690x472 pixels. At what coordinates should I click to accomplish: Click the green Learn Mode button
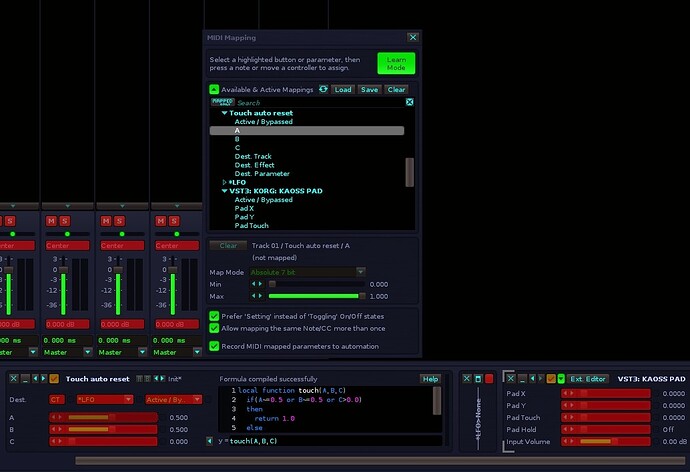(396, 63)
